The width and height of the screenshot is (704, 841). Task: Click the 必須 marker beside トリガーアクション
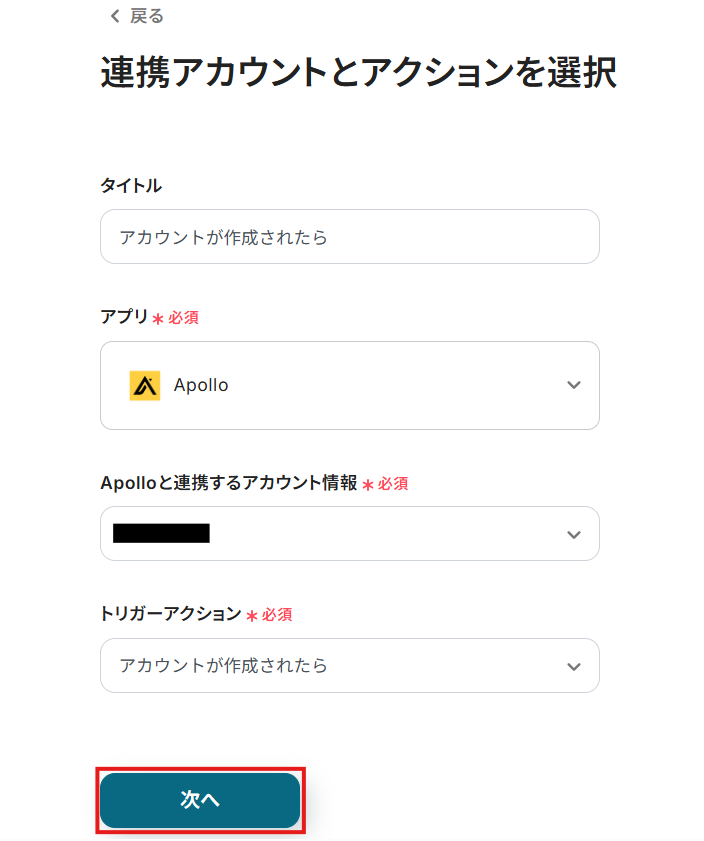277,615
